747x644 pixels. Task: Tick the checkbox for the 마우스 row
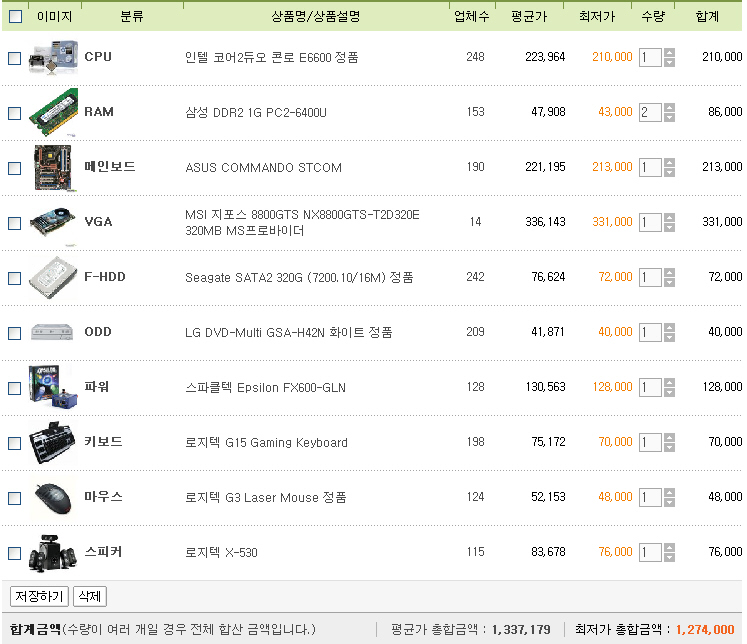tap(15, 498)
